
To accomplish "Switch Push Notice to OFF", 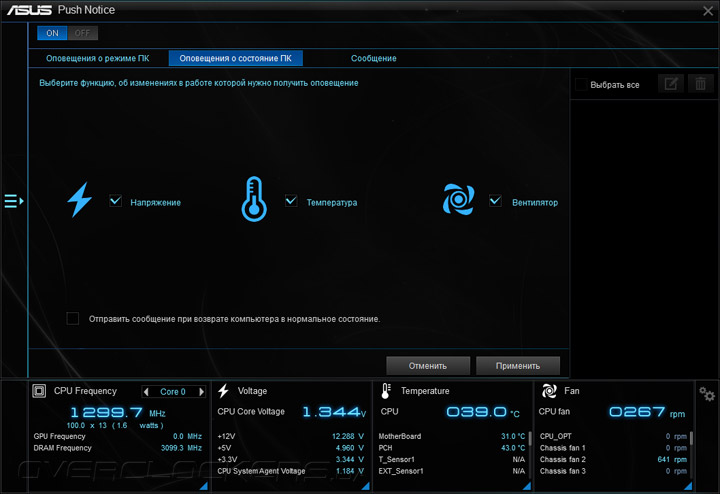I will [x=82, y=33].
